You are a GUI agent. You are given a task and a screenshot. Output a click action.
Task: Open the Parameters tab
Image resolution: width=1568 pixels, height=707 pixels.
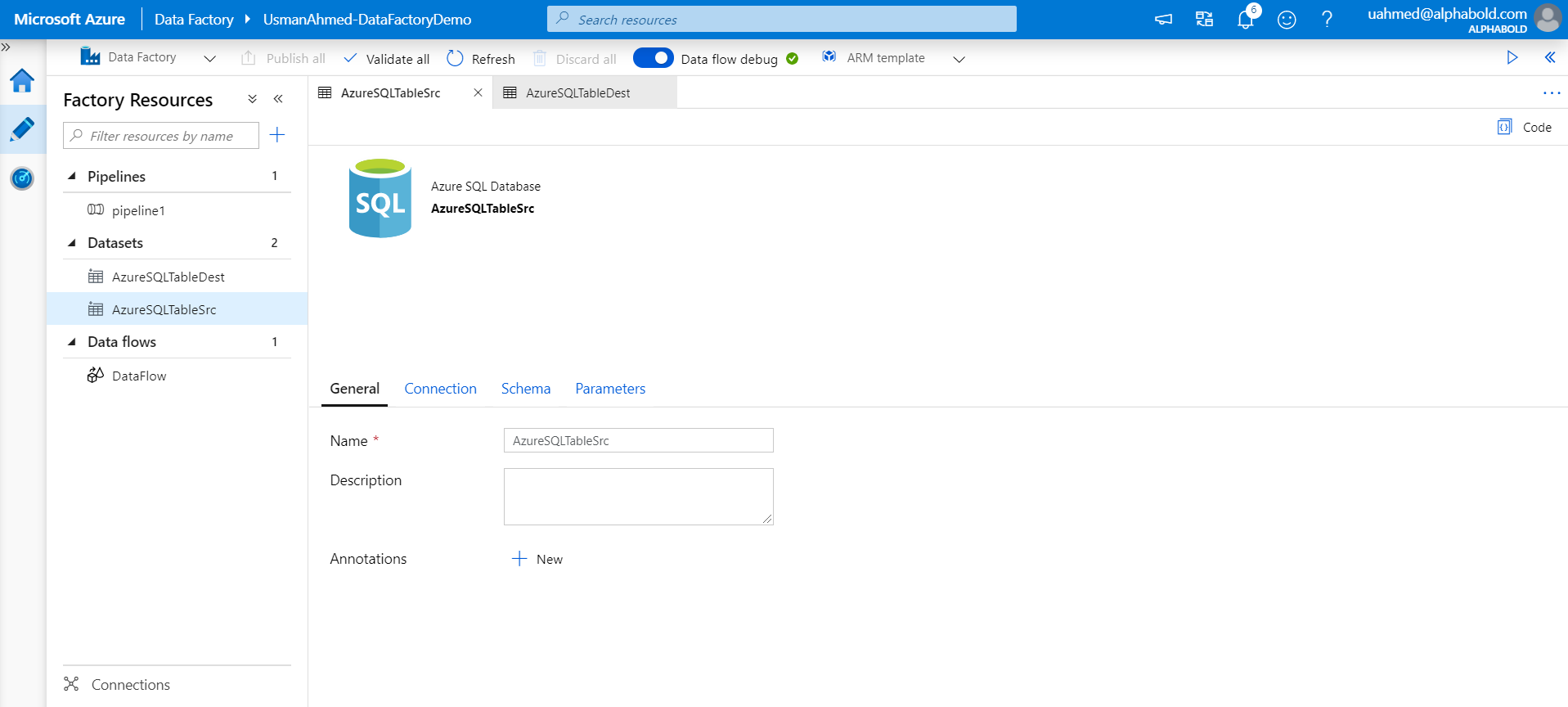(610, 389)
